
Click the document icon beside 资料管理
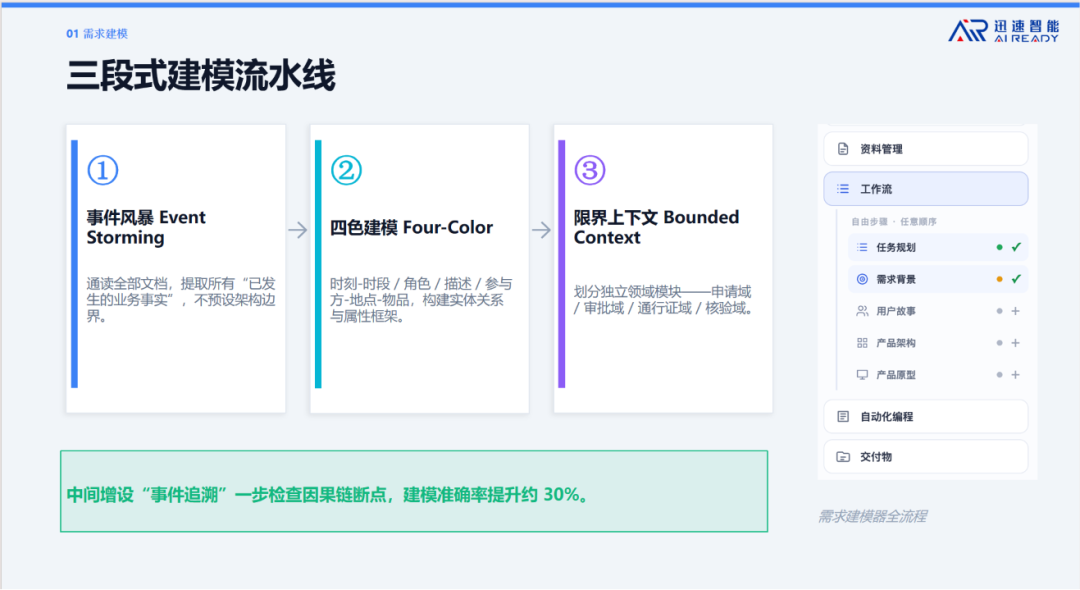point(842,149)
